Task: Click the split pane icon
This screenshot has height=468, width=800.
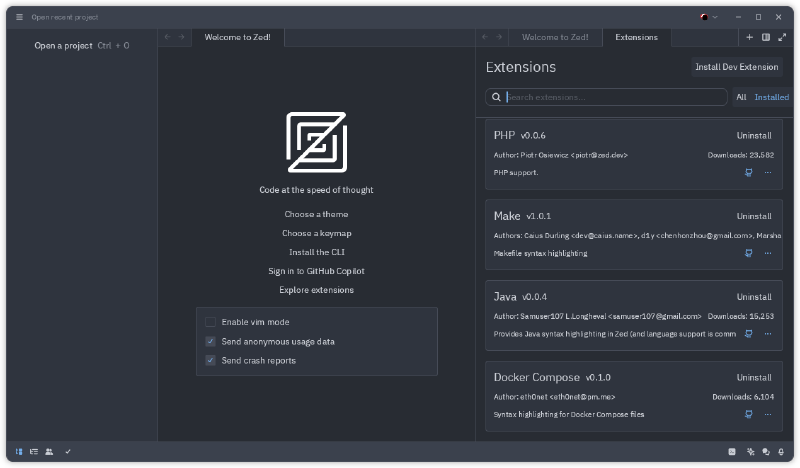Action: click(766, 37)
